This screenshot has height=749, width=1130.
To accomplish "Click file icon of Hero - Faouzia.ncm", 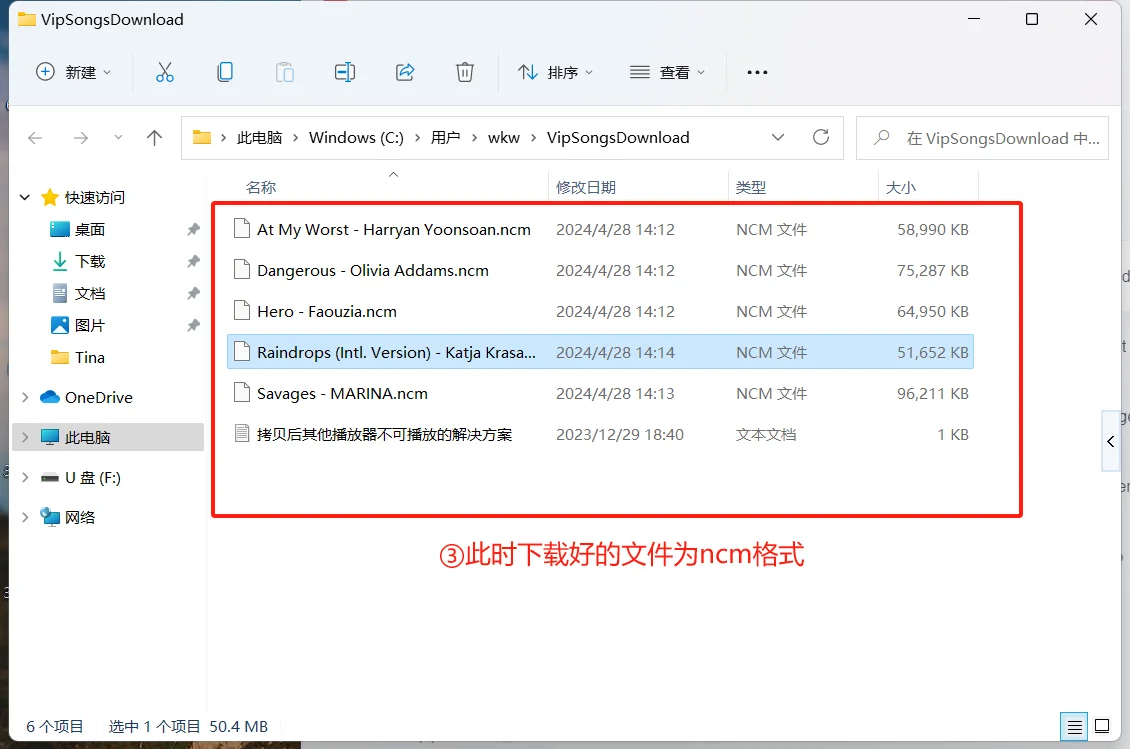I will coord(242,311).
